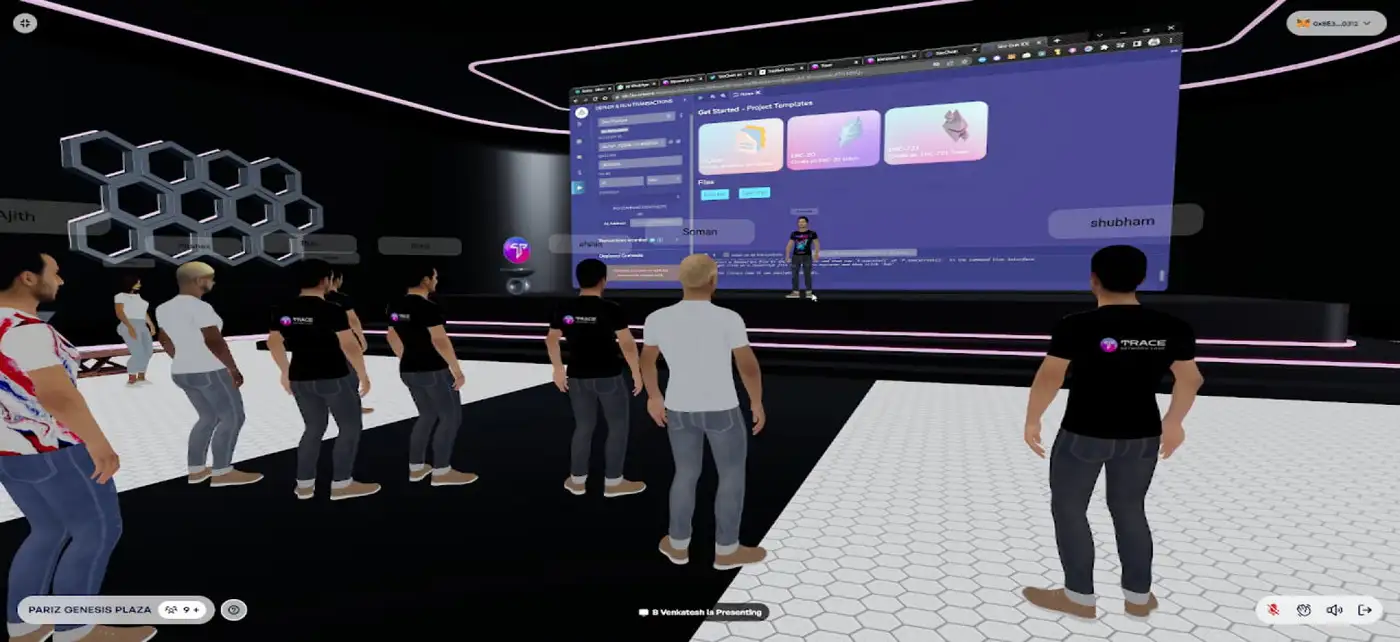Click the round icon beside the plaza label

(x=234, y=609)
